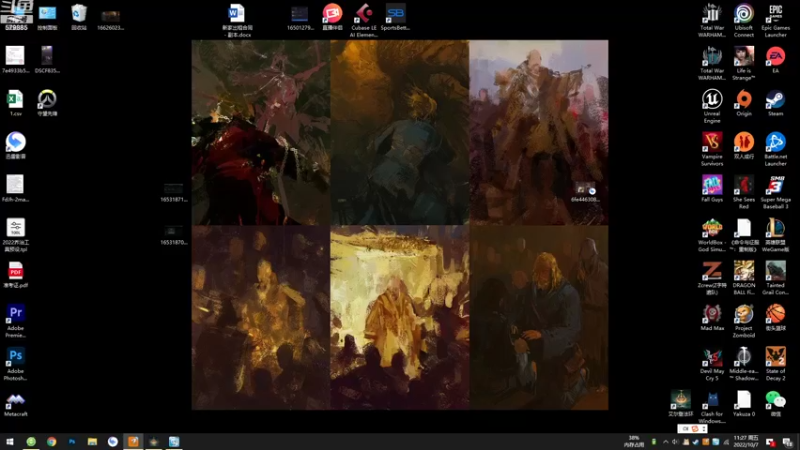Expand the hidden system tray icons
800x450 pixels.
tap(665, 442)
